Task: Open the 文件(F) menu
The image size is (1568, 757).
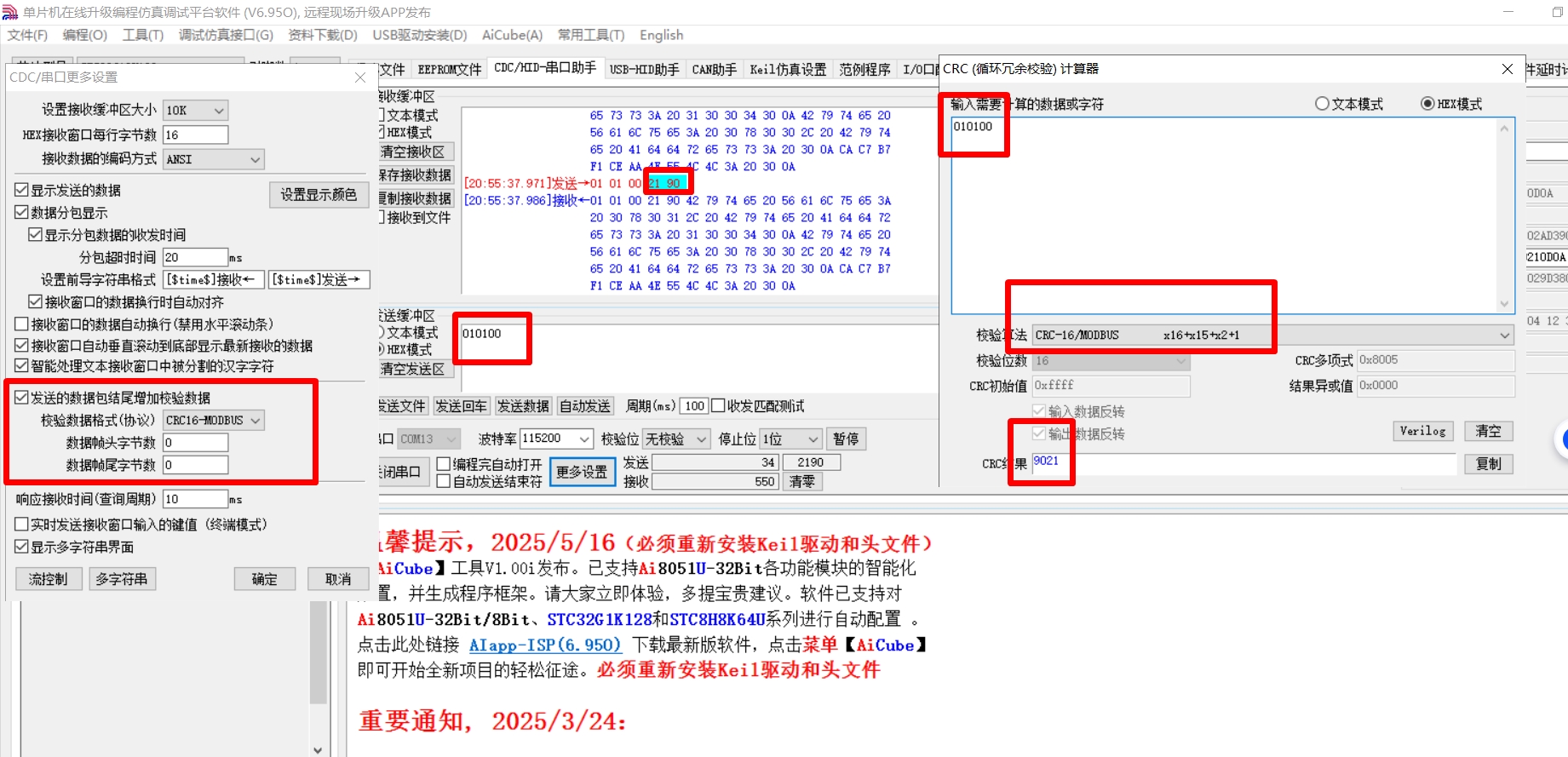Action: [27, 35]
